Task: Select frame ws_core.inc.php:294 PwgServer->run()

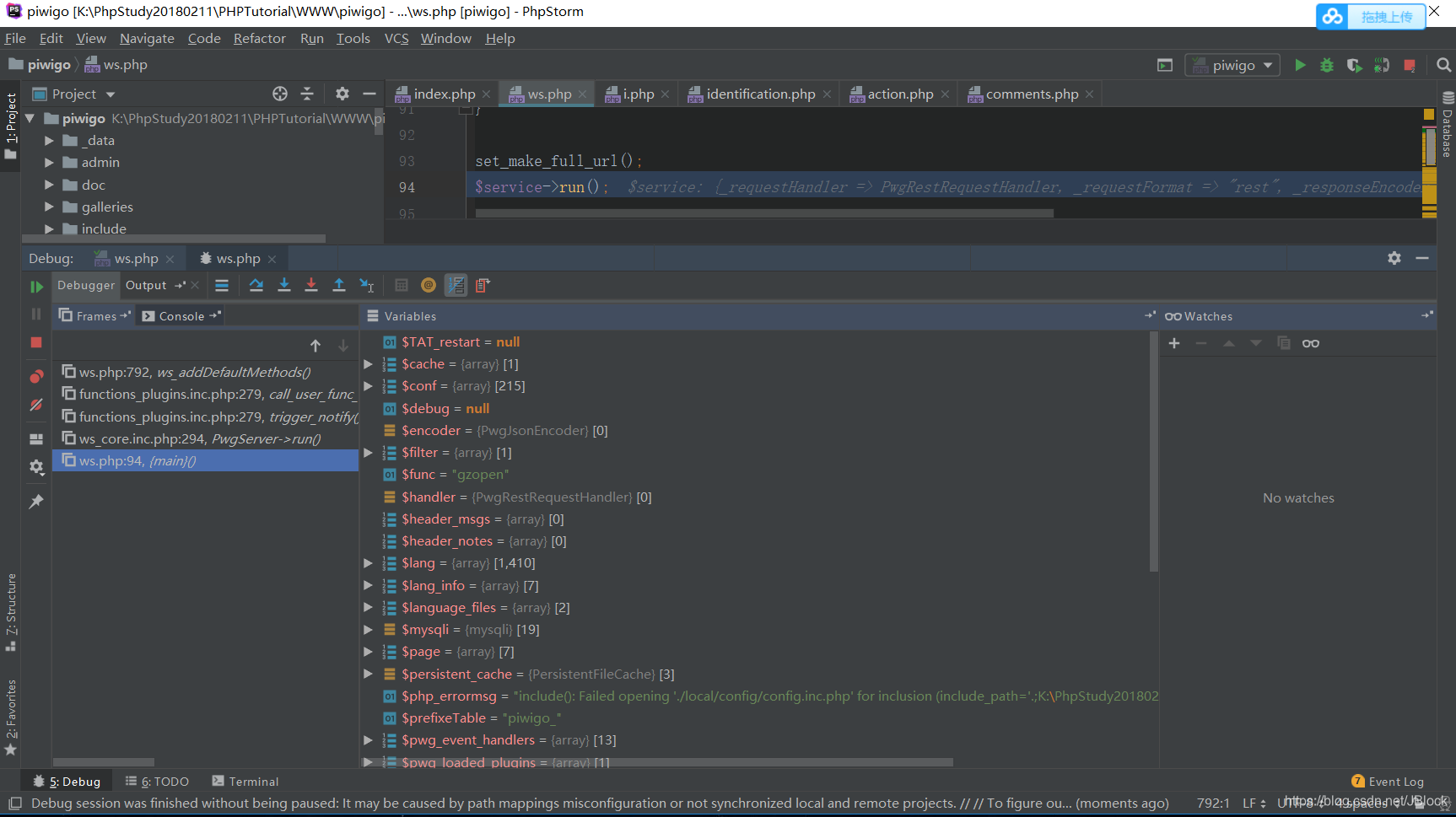Action: pos(205,439)
